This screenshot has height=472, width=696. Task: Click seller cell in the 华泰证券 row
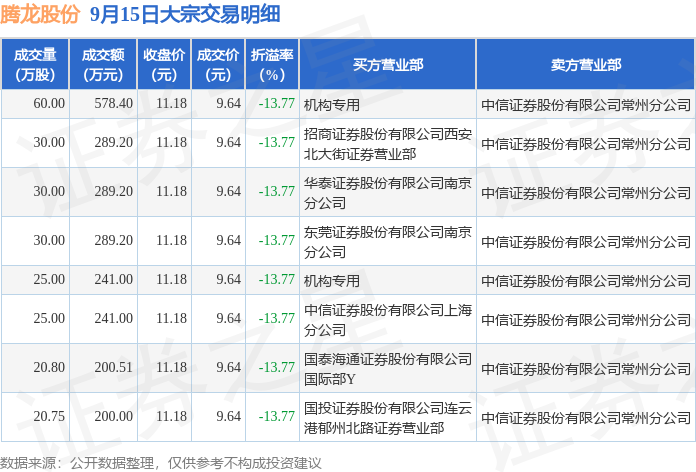[586, 193]
